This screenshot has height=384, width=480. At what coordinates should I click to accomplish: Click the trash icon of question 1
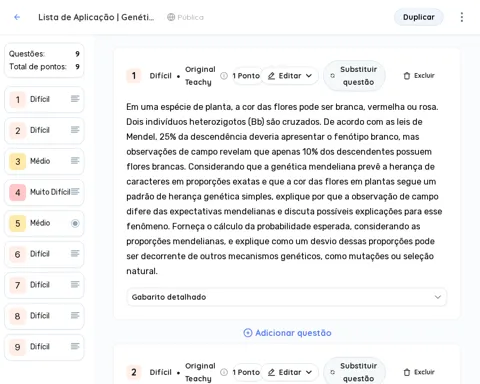pos(407,76)
